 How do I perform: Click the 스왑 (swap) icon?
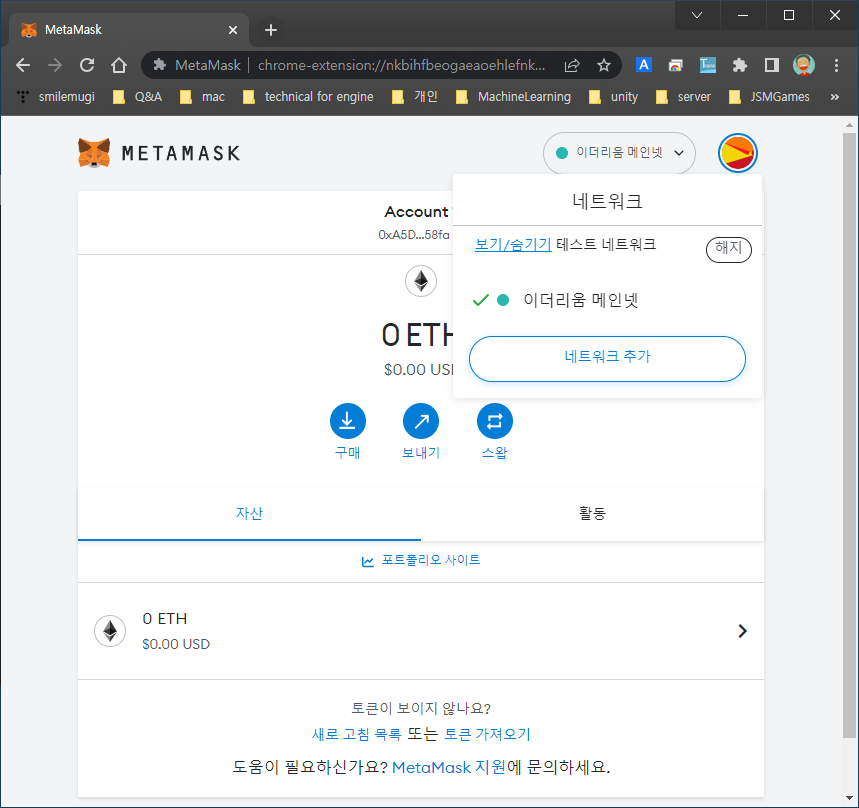[x=495, y=421]
